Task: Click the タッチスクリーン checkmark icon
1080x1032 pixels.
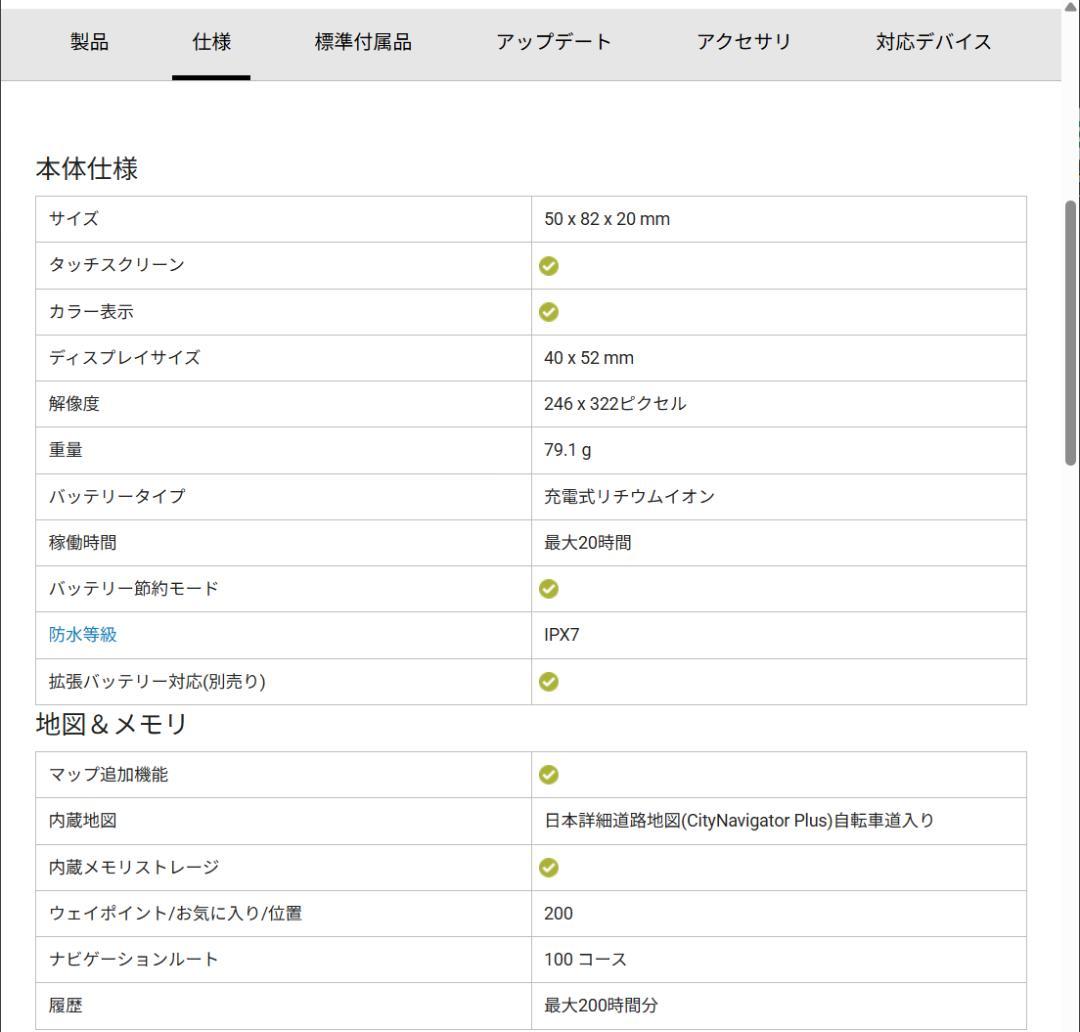Action: (x=549, y=265)
